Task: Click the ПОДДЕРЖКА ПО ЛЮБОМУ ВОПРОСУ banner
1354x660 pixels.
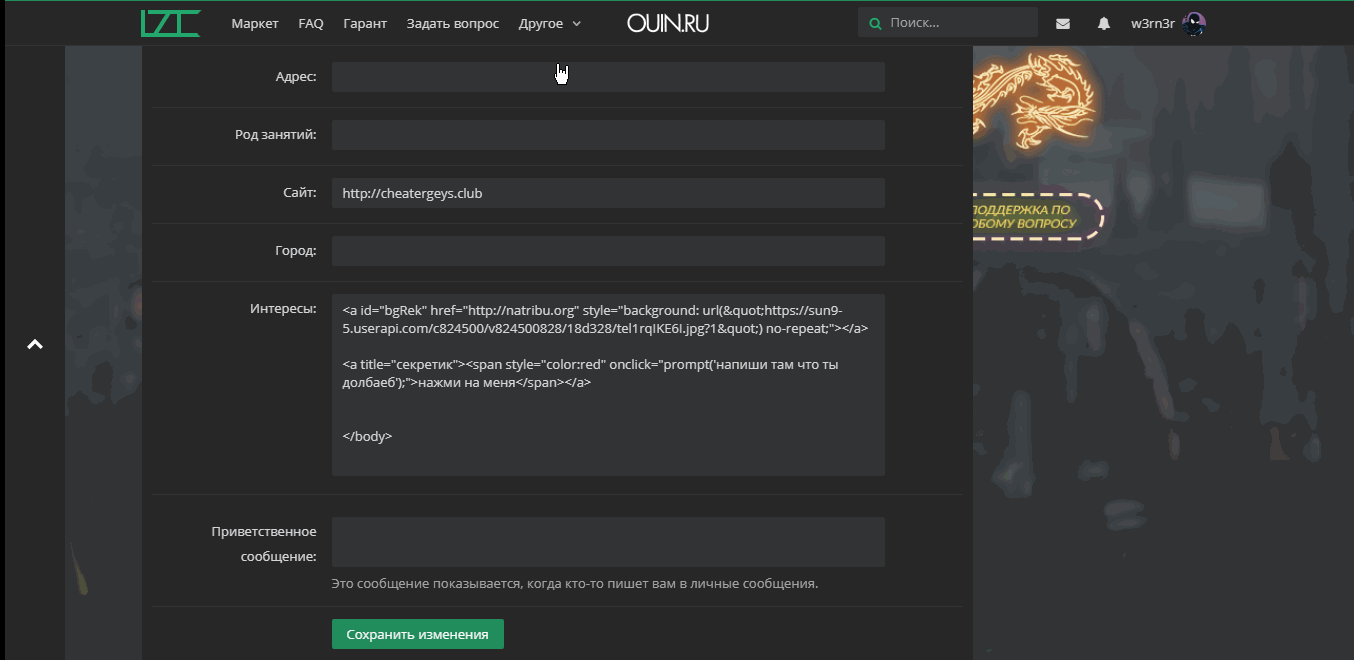Action: coord(1037,217)
